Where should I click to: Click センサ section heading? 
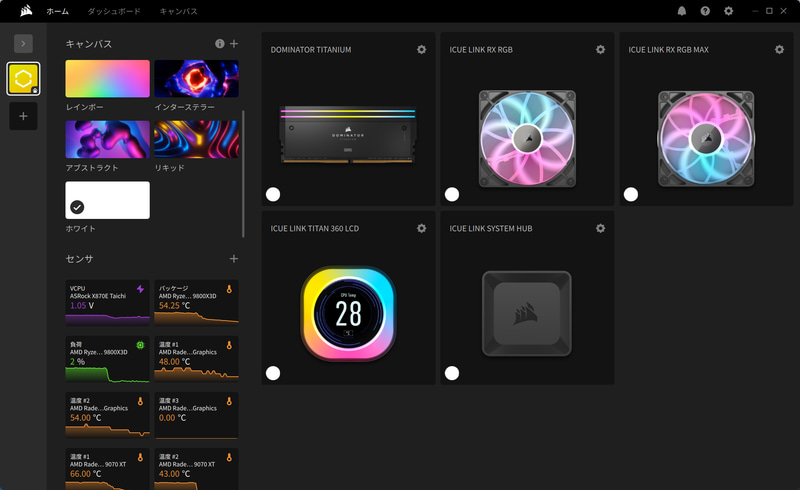(x=80, y=259)
